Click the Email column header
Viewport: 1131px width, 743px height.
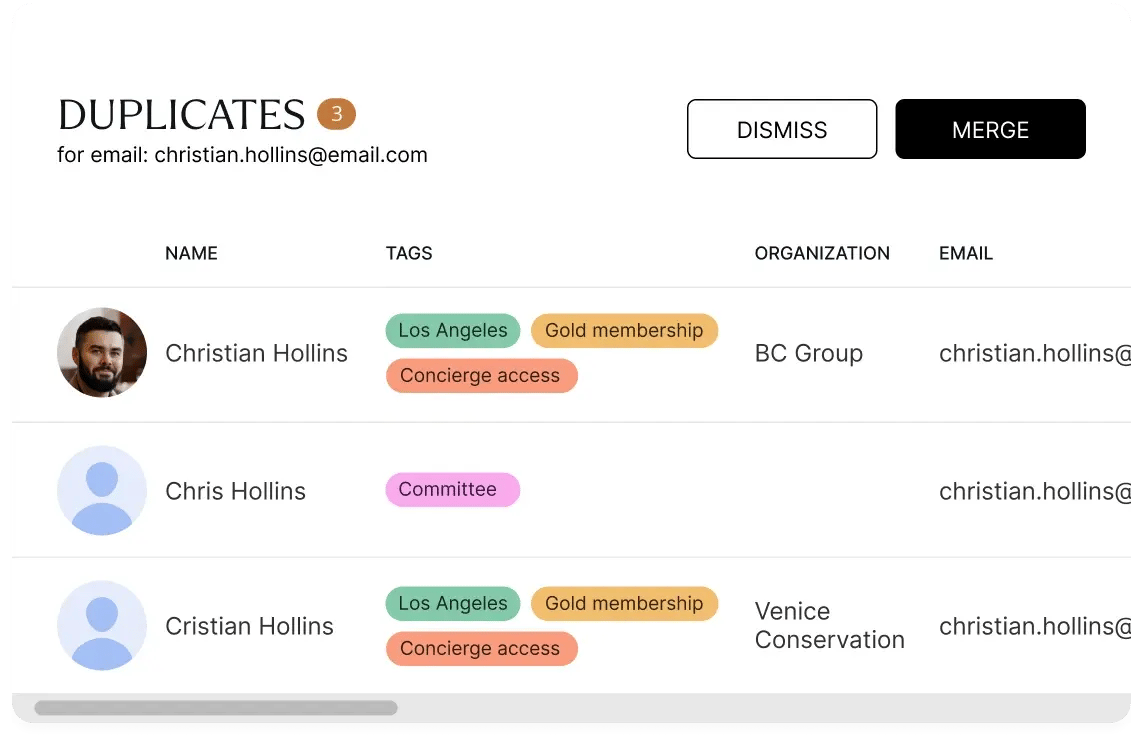point(965,253)
